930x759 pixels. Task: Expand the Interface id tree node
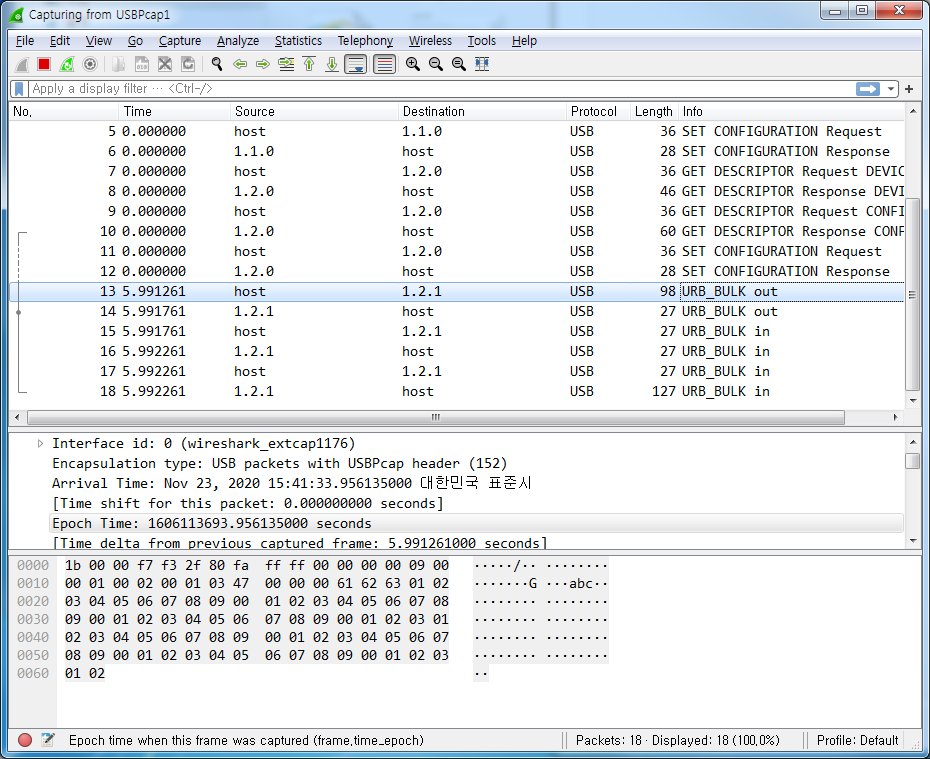(40, 444)
